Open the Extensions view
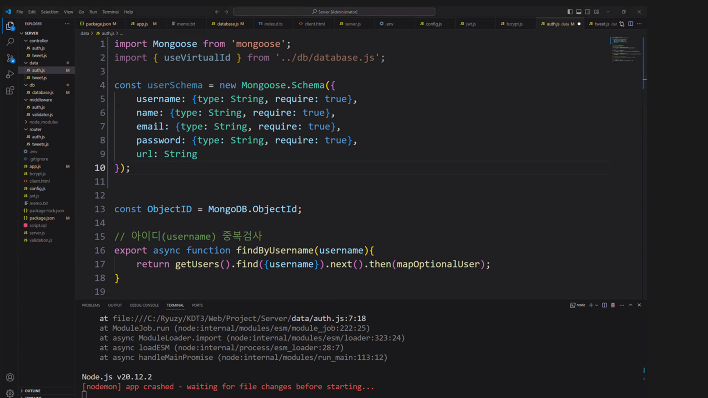 tap(10, 91)
